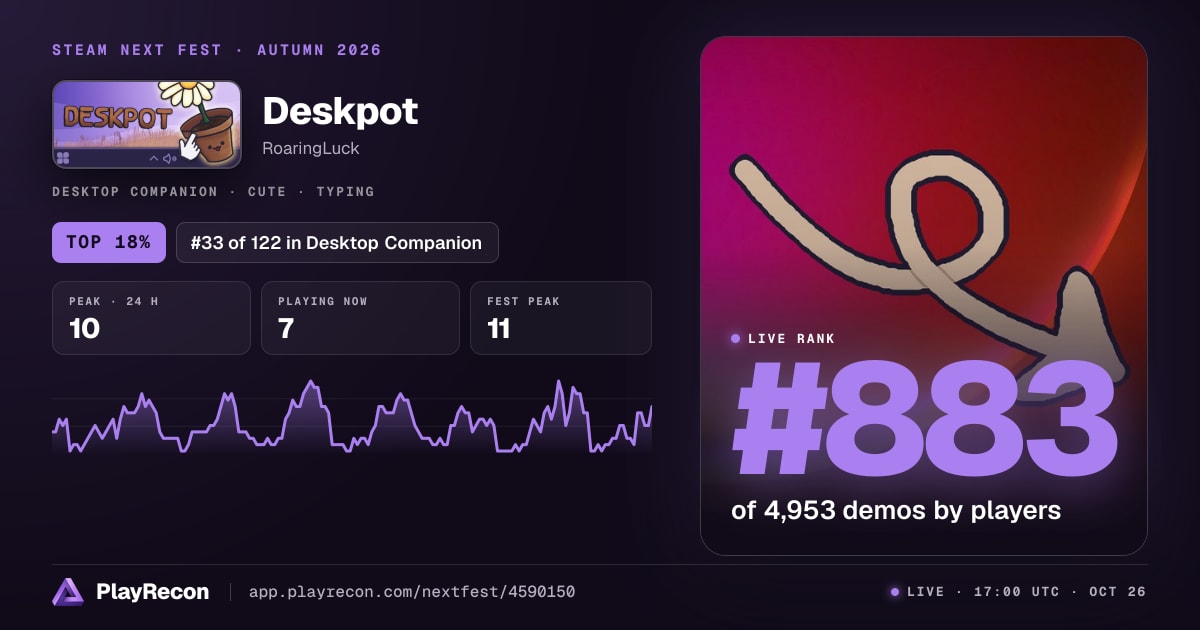The height and width of the screenshot is (630, 1200).
Task: Click the LIVE · 17:00 UTC · OCT 26 status
Action: pyautogui.click(x=1026, y=592)
